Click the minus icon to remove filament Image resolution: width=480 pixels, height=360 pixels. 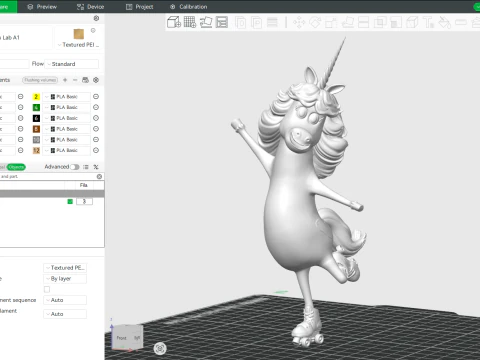75,80
